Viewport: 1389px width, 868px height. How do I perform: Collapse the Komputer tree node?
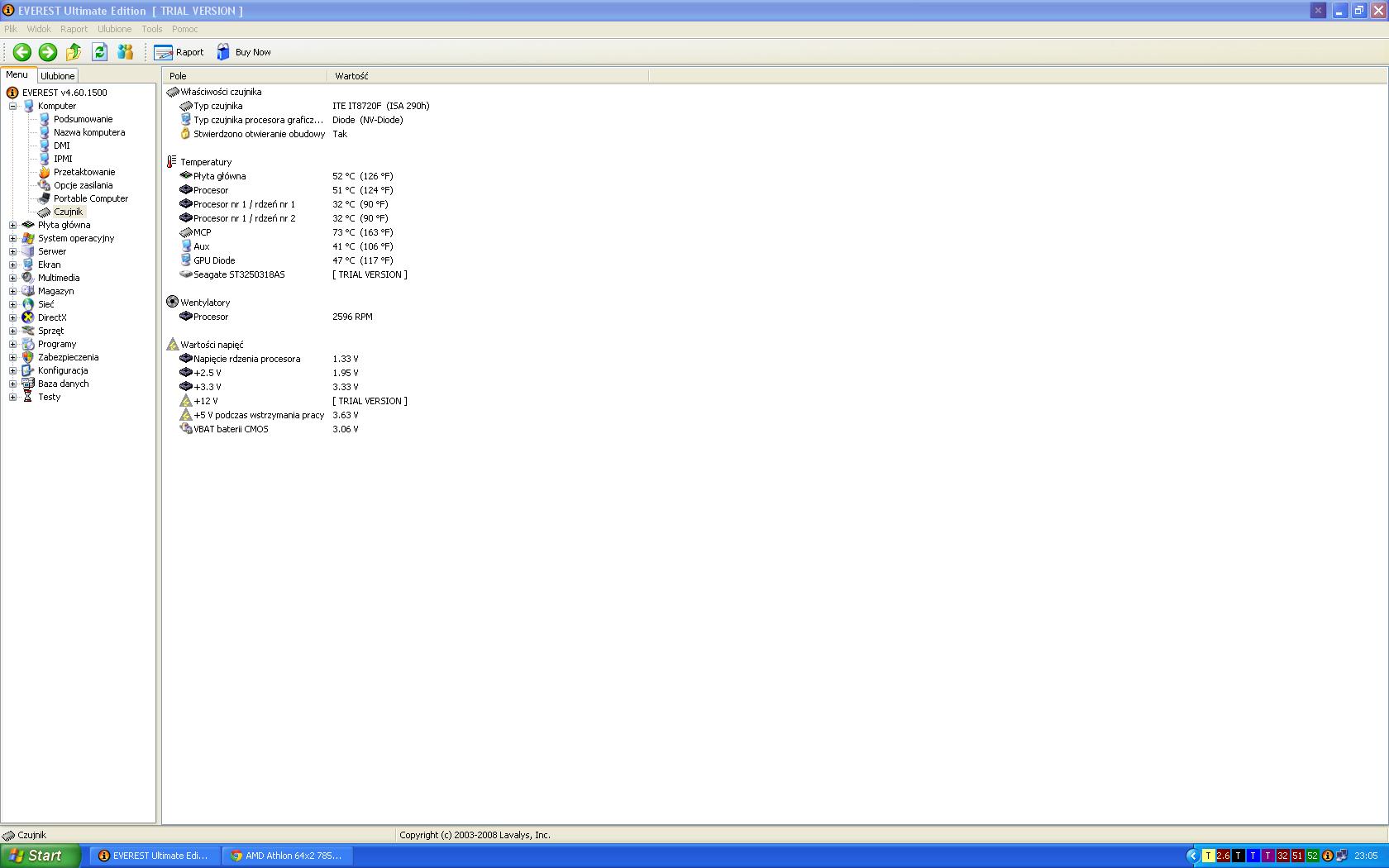coord(12,106)
